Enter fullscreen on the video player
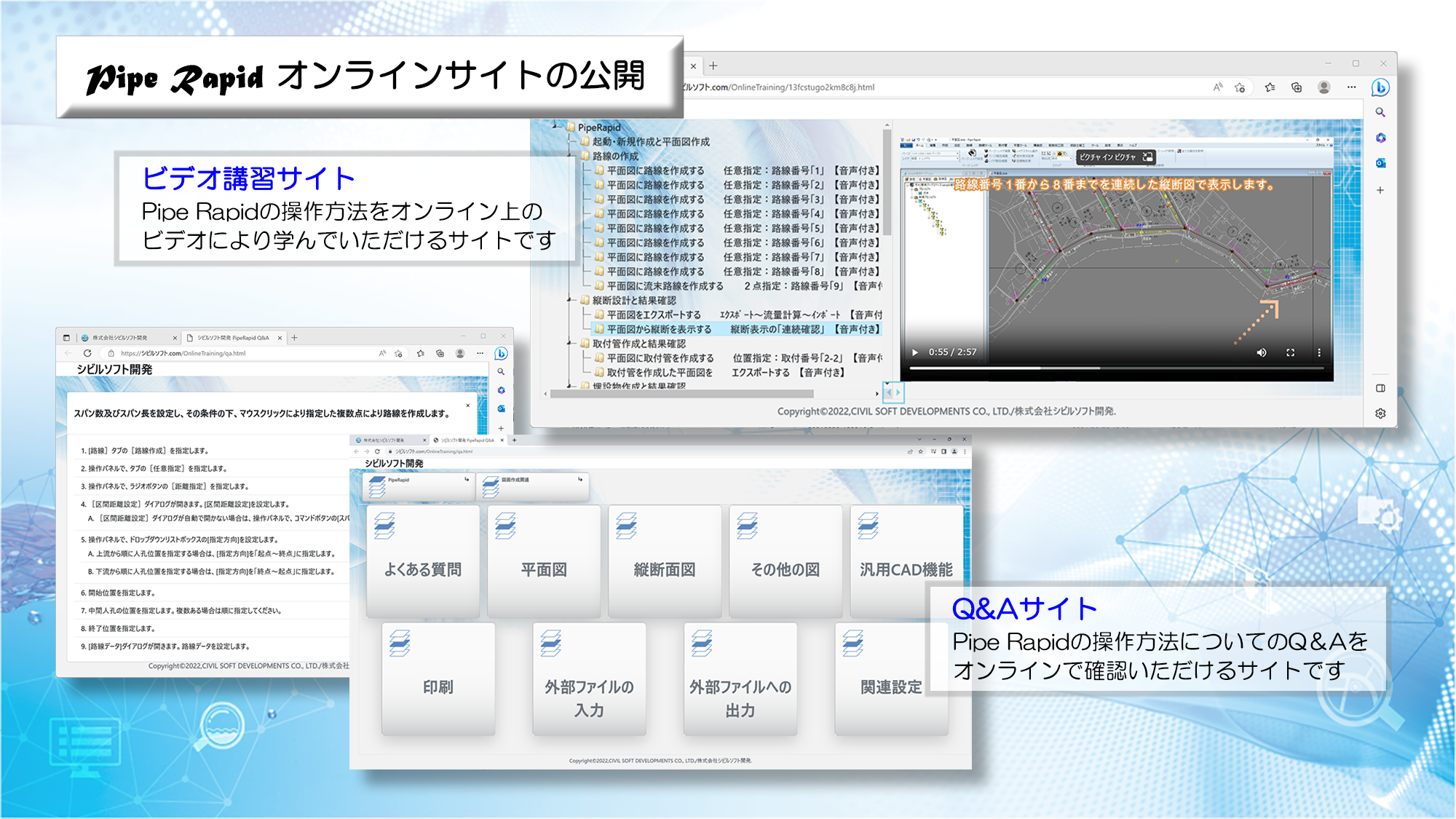Screen dimensions: 1456x819 [x=1290, y=352]
